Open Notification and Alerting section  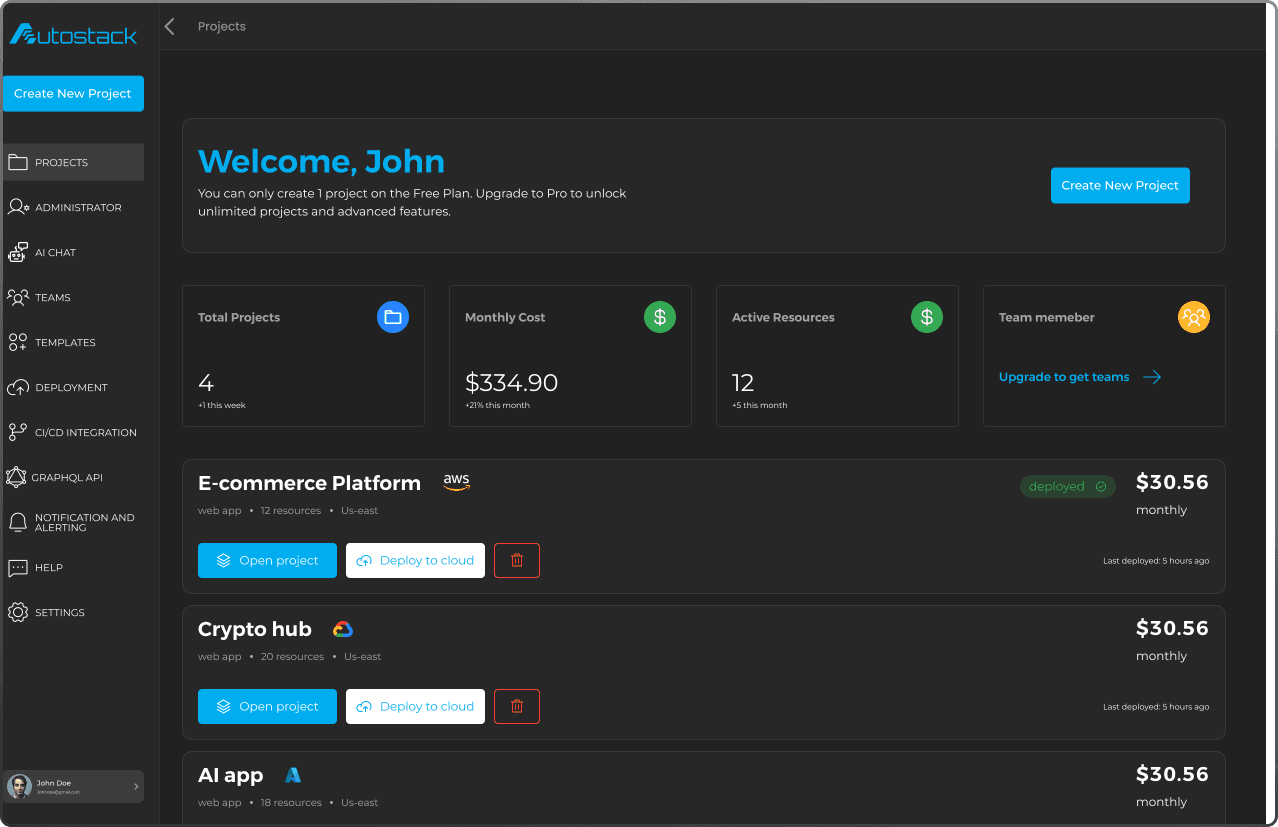pyautogui.click(x=73, y=522)
